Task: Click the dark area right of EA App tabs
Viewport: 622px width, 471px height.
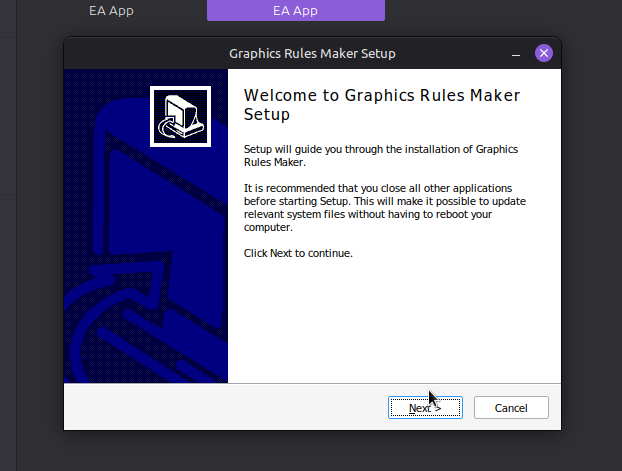Action: coord(500,11)
